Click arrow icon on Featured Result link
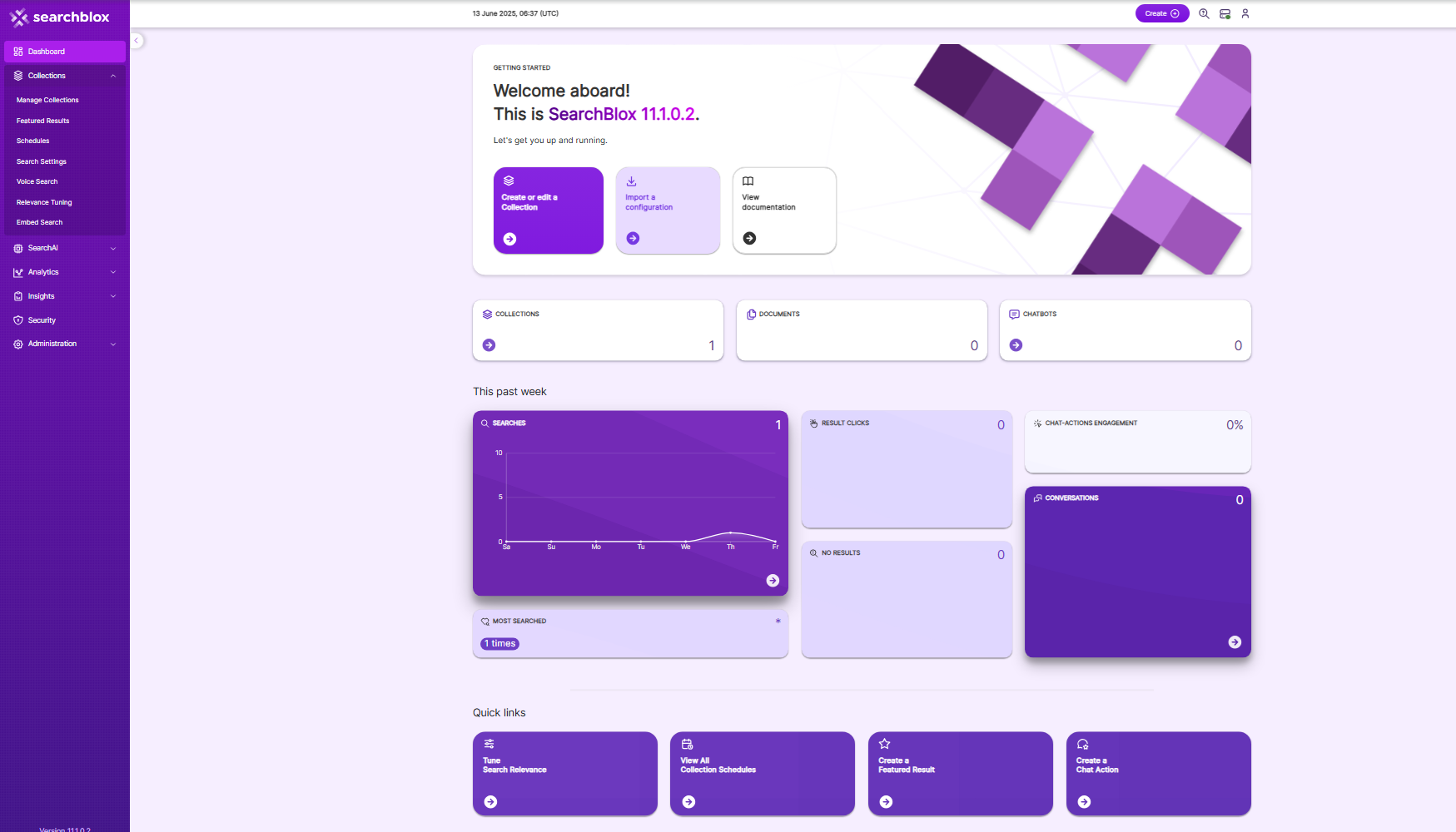The height and width of the screenshot is (832, 1456). (x=886, y=802)
